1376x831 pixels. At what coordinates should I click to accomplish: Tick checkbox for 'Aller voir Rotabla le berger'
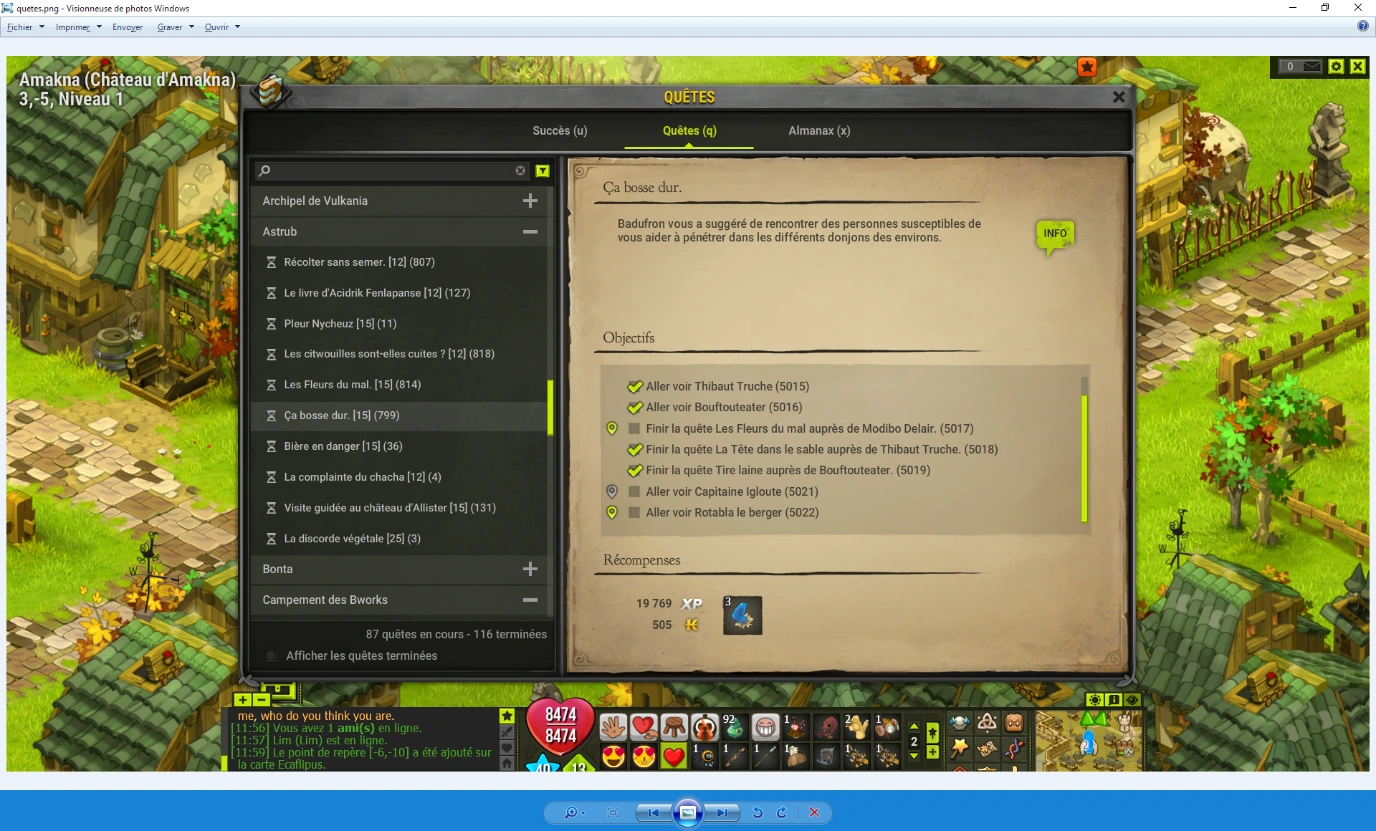[634, 513]
